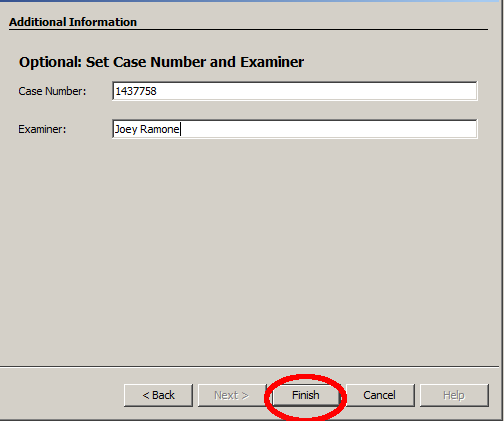504x421 pixels.
Task: Go to previous step with Back
Action: 158,395
